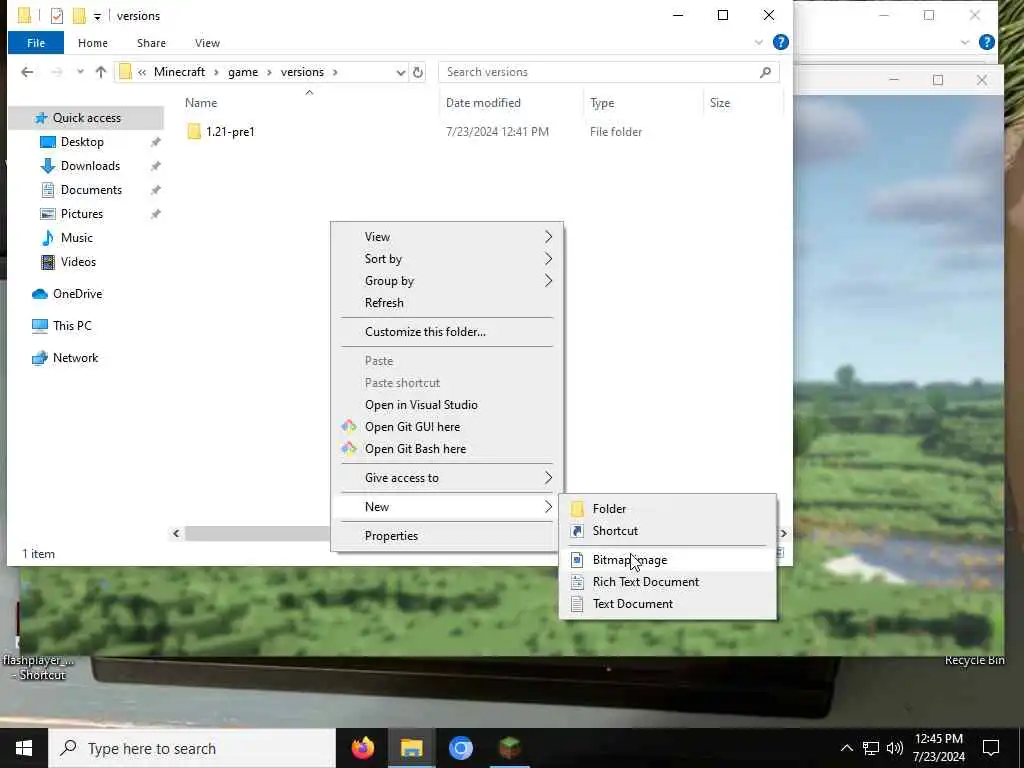
Task: Open the Windows Start menu
Action: (24, 748)
